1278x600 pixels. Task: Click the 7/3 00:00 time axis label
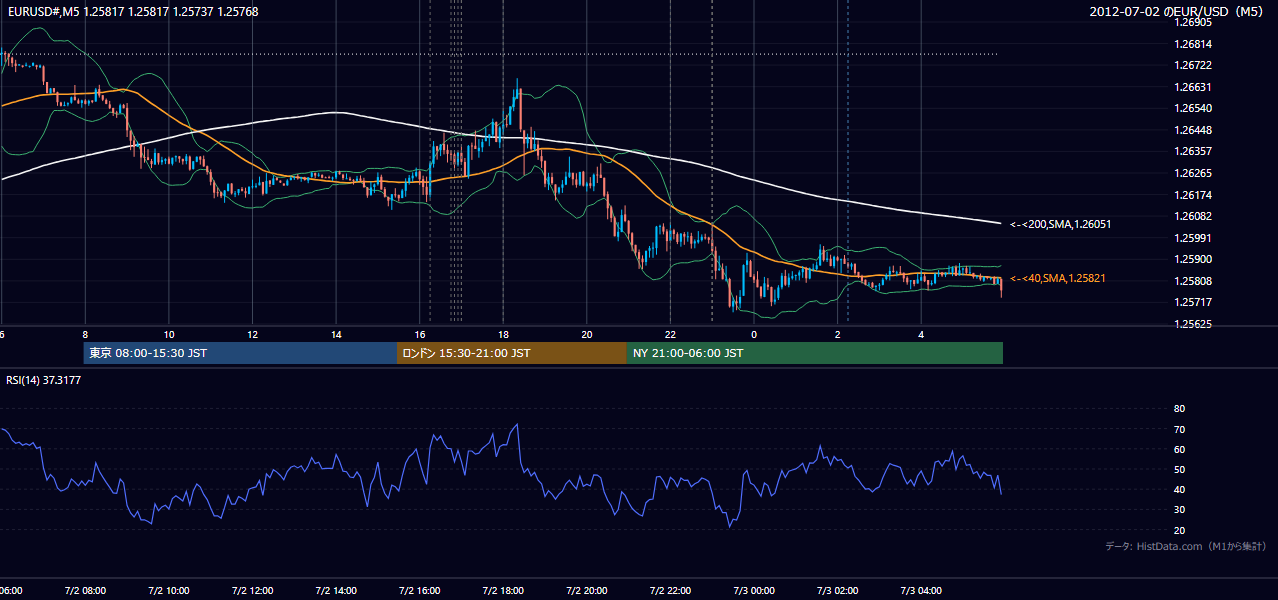pos(753,590)
